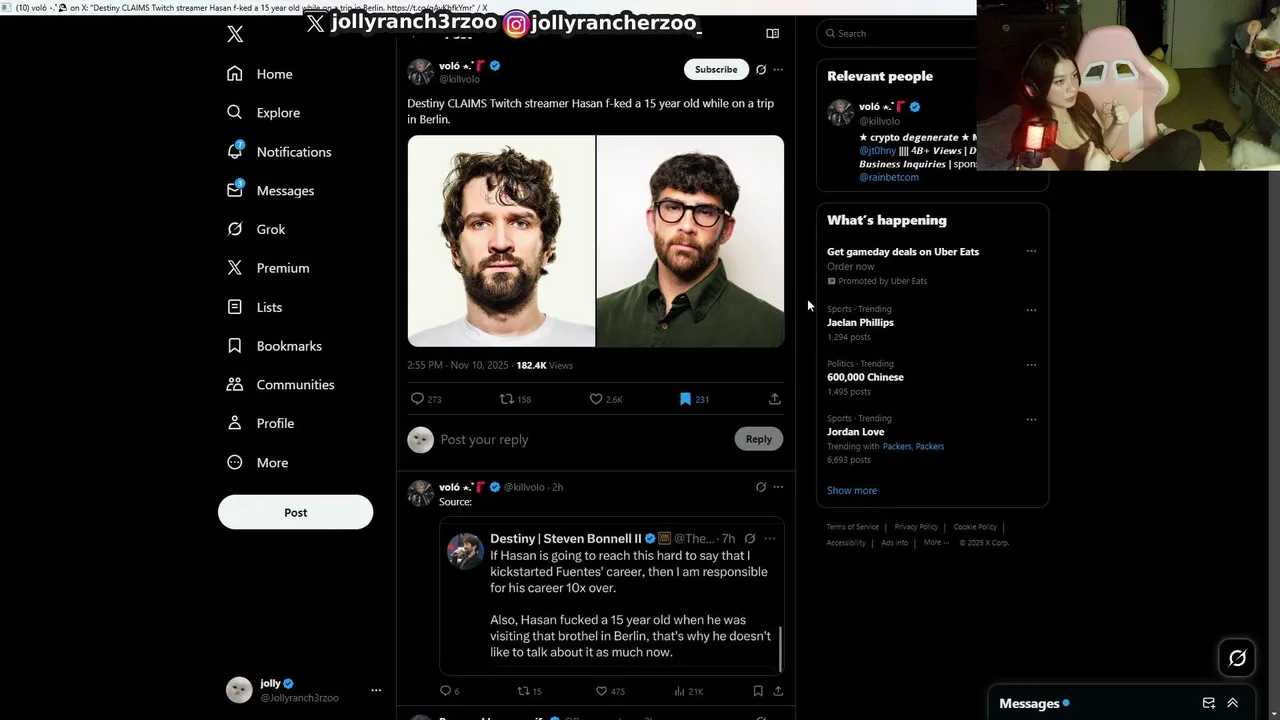Open the @killvolo handle on the main post
This screenshot has width=1280, height=720.
point(459,80)
